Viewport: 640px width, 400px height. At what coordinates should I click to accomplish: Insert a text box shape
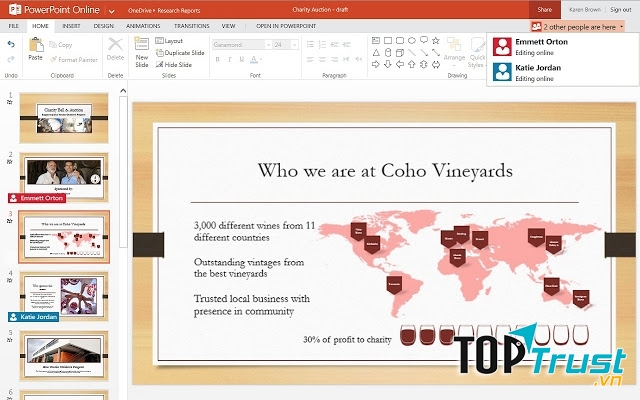coord(376,40)
